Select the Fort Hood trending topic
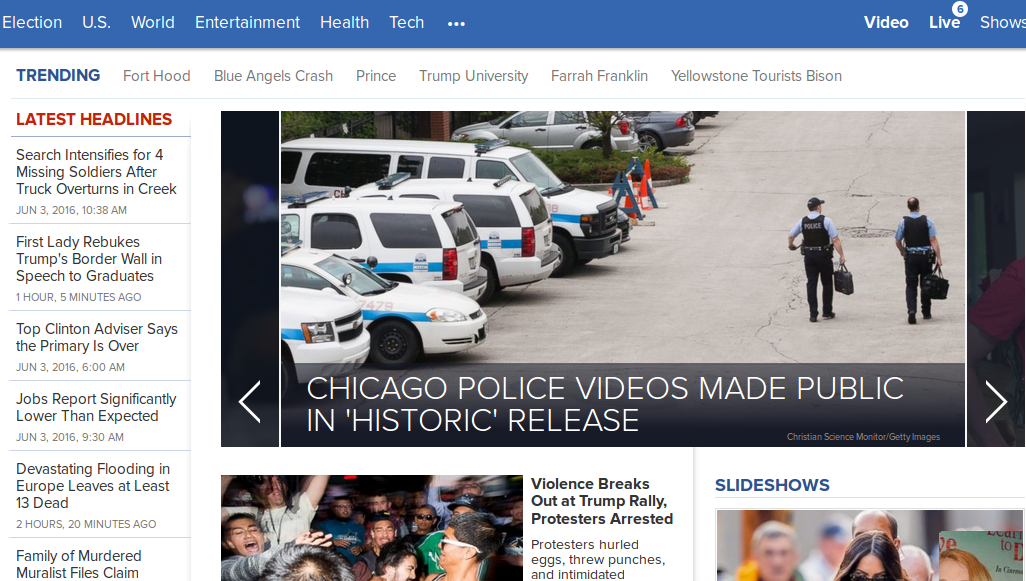Image resolution: width=1026 pixels, height=581 pixels. (x=156, y=76)
